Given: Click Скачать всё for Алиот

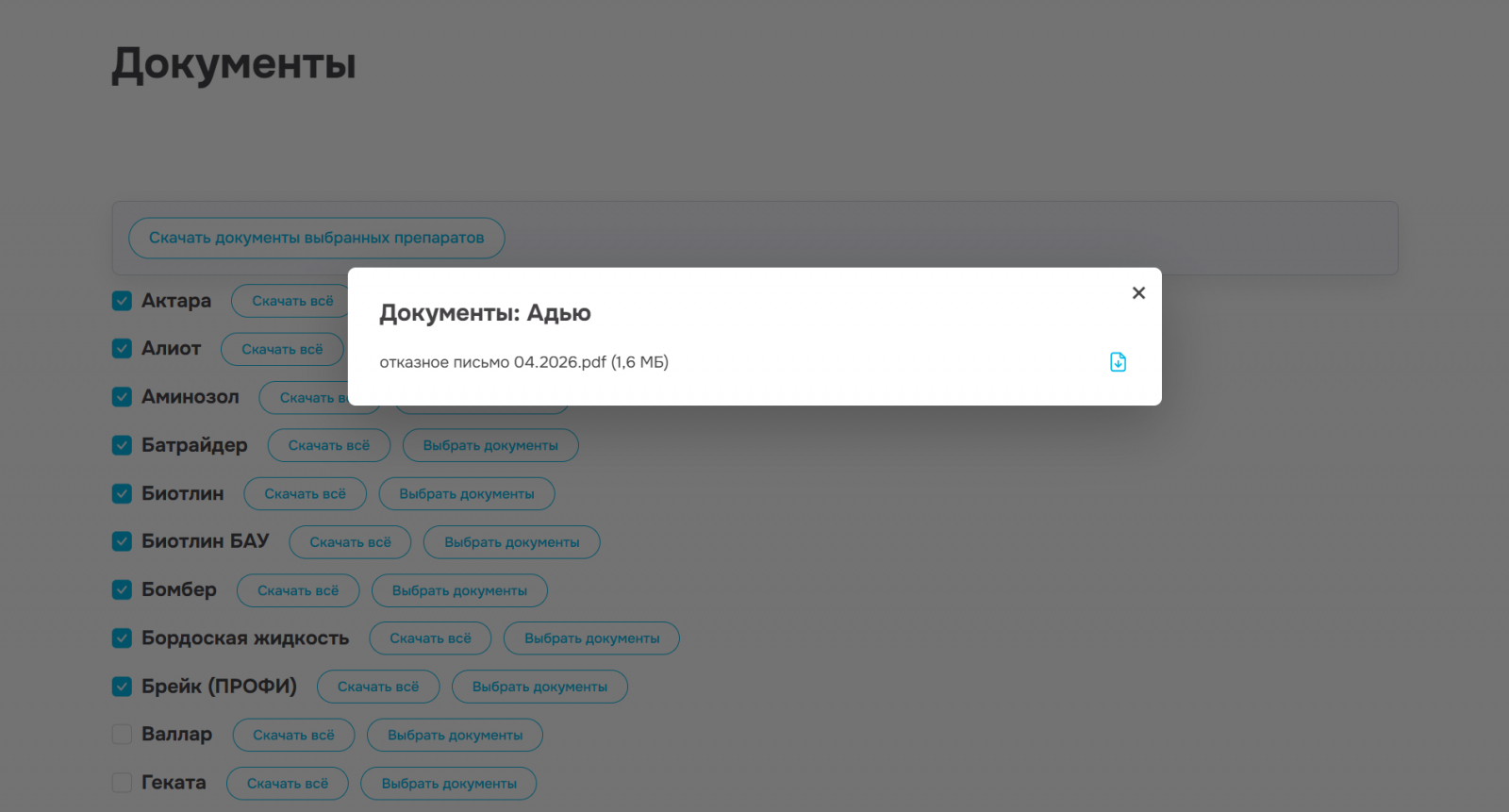Looking at the screenshot, I should click(282, 349).
